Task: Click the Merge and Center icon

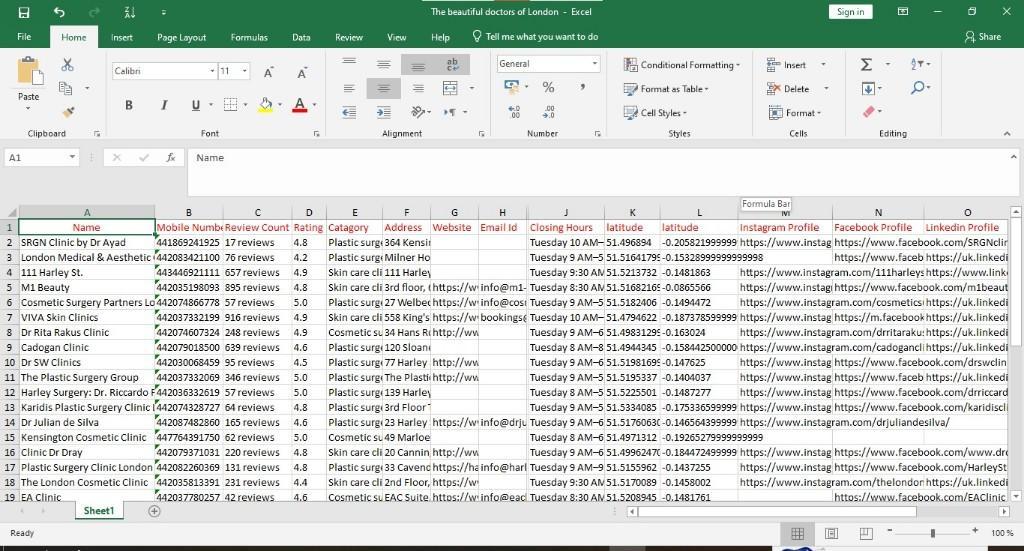Action: (450, 87)
